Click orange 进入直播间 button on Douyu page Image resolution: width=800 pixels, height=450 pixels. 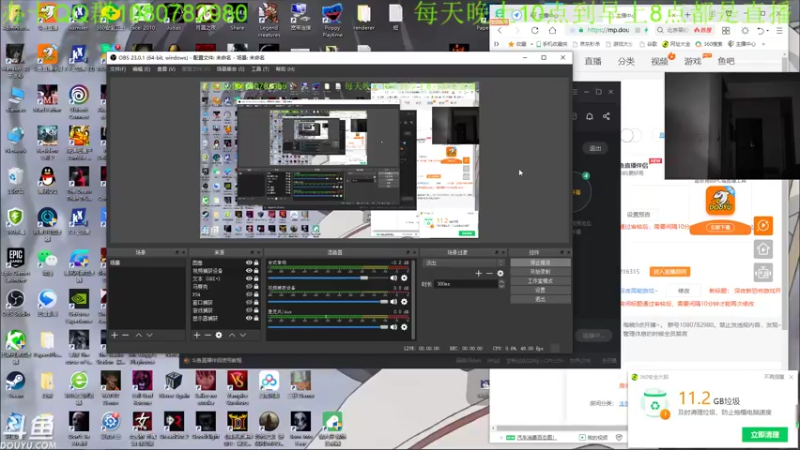669,272
